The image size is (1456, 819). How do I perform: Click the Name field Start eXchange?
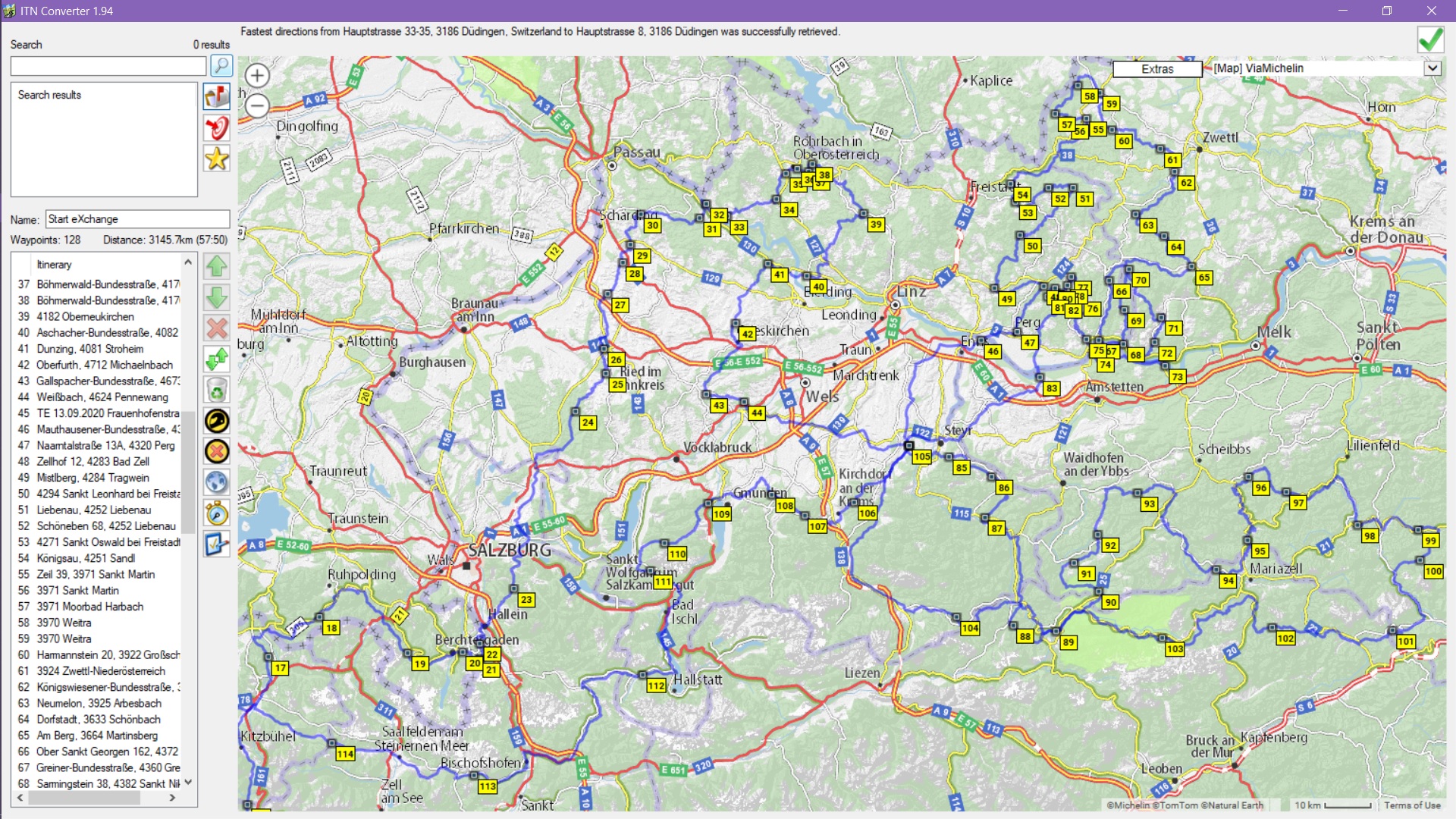click(x=137, y=219)
